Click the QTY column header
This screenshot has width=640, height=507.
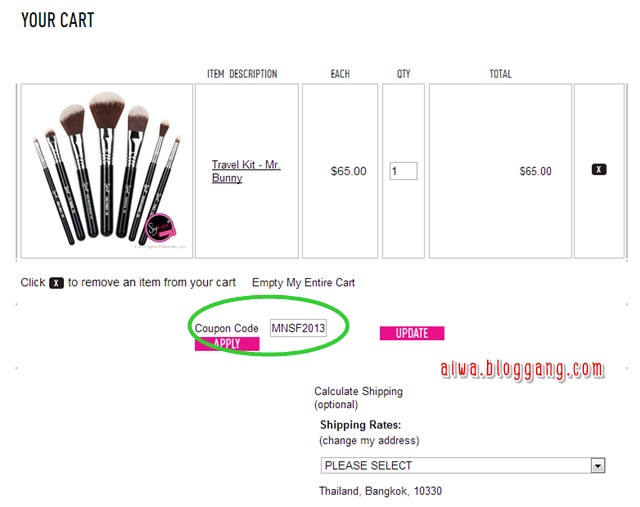point(403,74)
